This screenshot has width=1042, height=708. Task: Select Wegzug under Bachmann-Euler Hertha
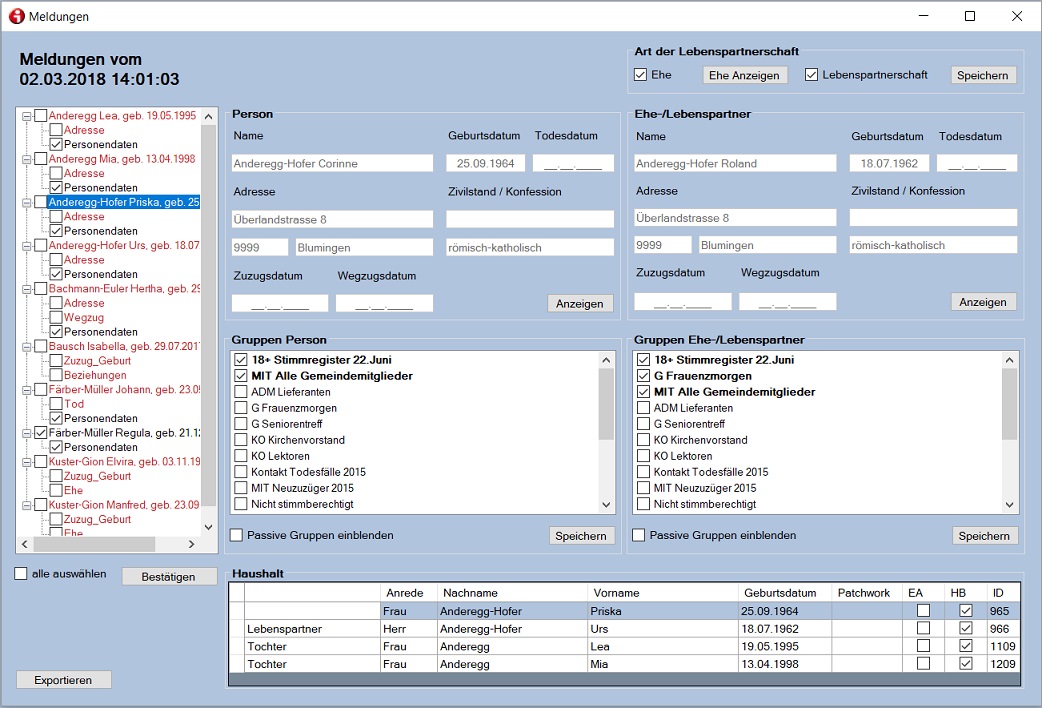pyautogui.click(x=84, y=318)
